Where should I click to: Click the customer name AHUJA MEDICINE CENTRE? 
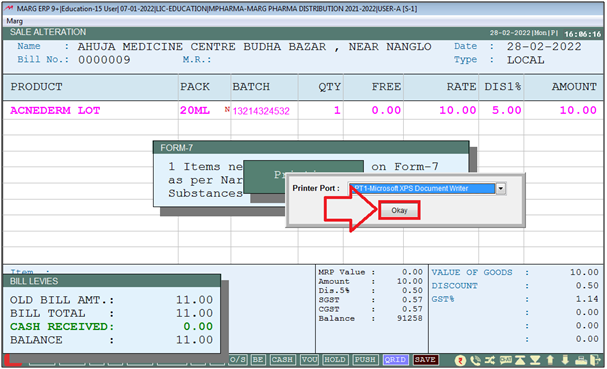pyautogui.click(x=156, y=47)
